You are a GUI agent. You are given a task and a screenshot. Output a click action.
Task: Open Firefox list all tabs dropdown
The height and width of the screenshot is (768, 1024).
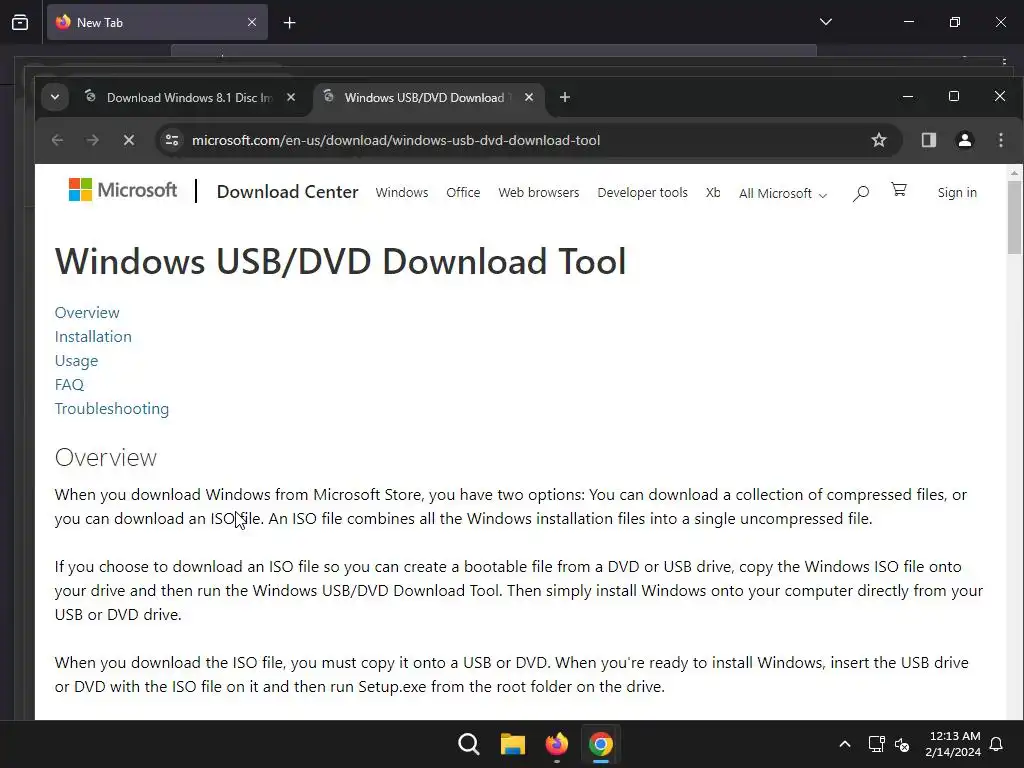click(825, 22)
